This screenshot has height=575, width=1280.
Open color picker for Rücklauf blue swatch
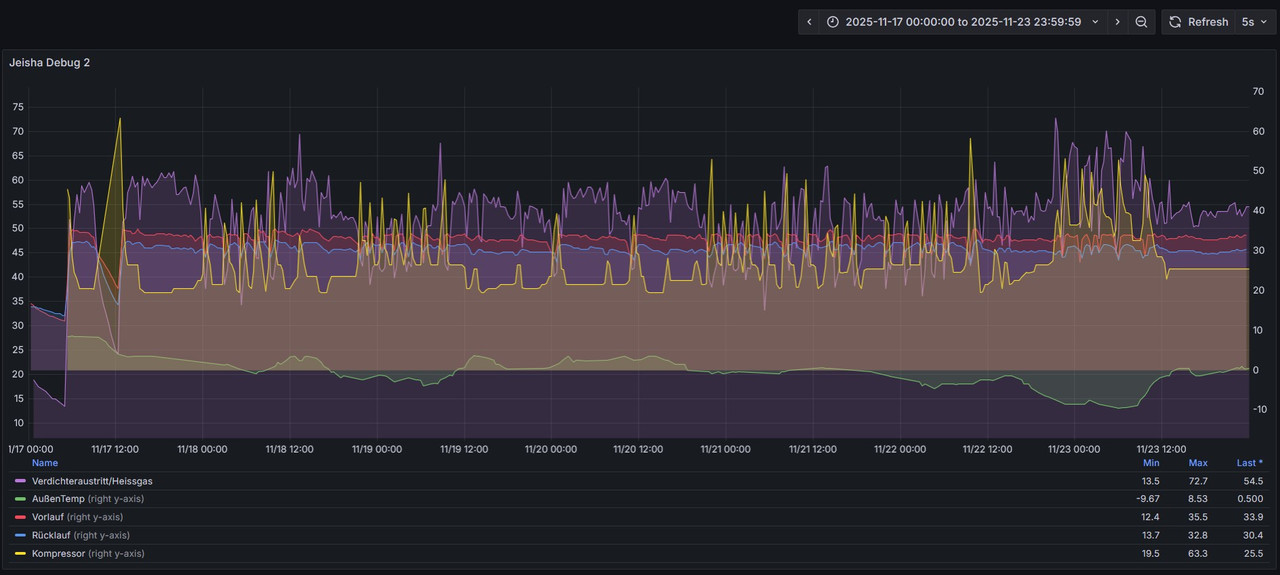[x=20, y=535]
